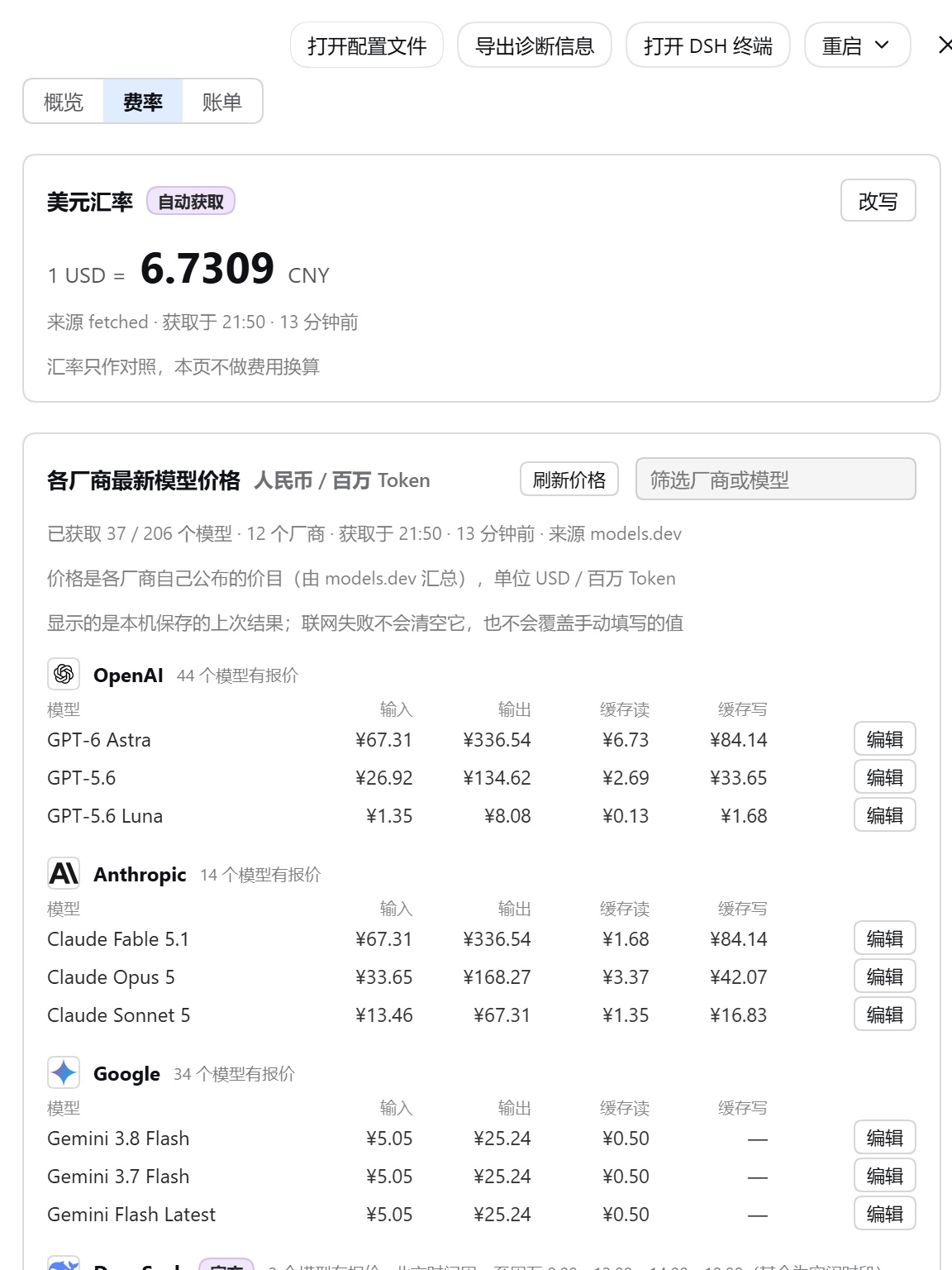The height and width of the screenshot is (1270, 952).
Task: Edit the GPT-6 Astra pricing row
Action: [884, 739]
